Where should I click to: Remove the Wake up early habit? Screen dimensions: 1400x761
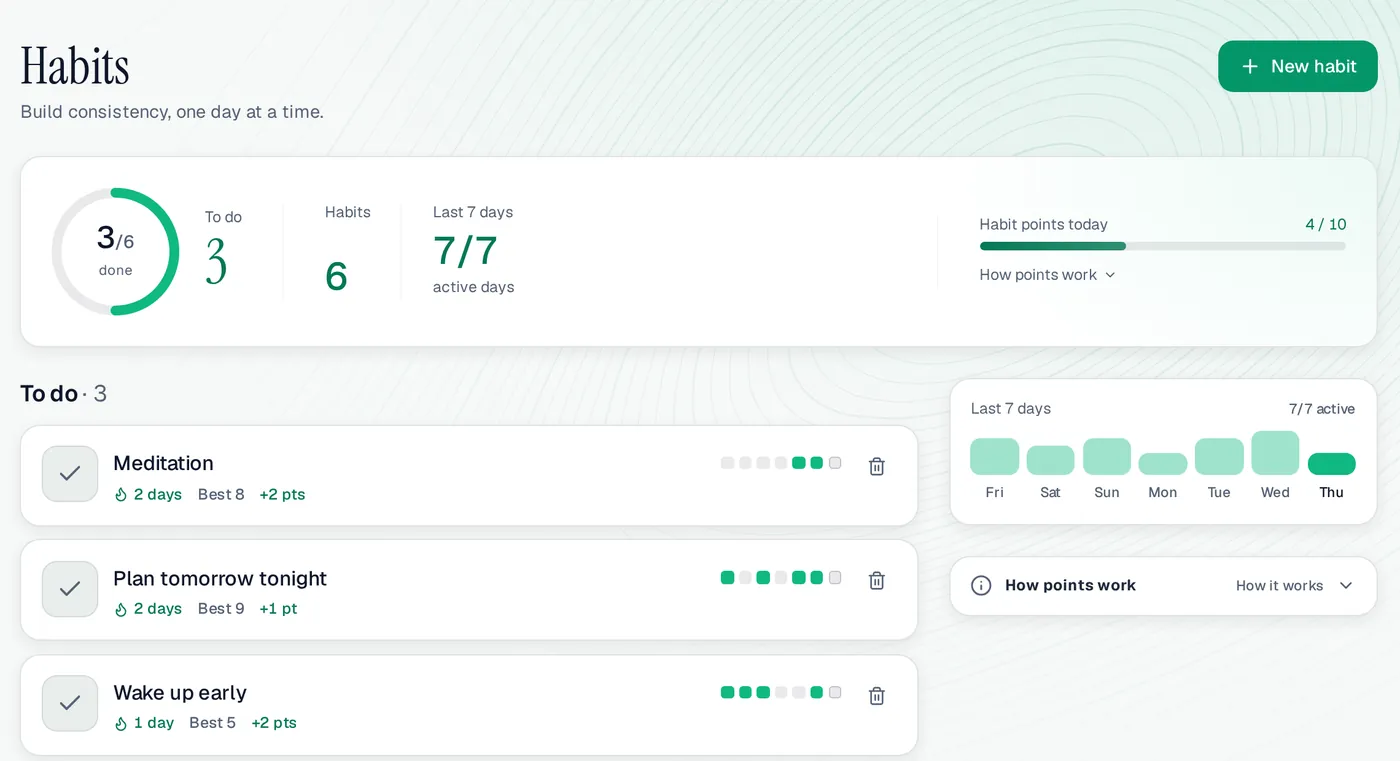pyautogui.click(x=877, y=696)
